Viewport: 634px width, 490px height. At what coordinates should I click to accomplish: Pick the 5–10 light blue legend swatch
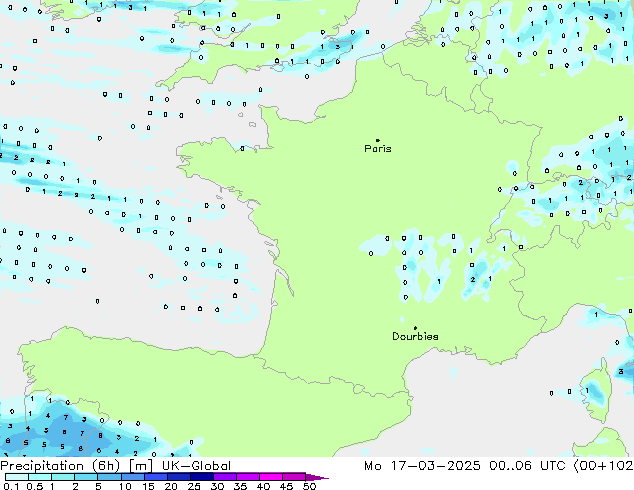click(109, 477)
